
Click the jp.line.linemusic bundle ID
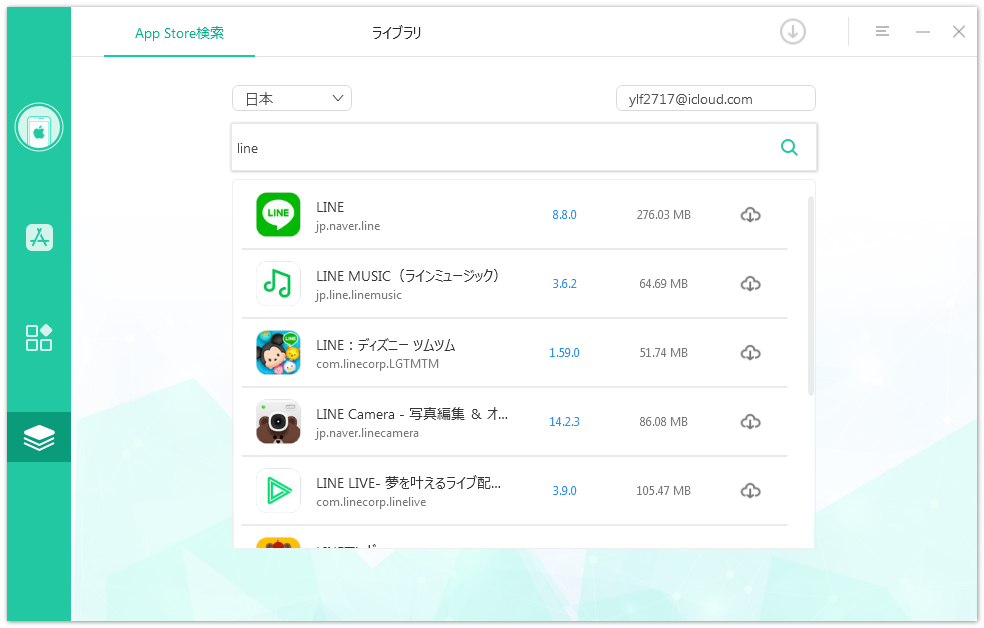pos(358,295)
